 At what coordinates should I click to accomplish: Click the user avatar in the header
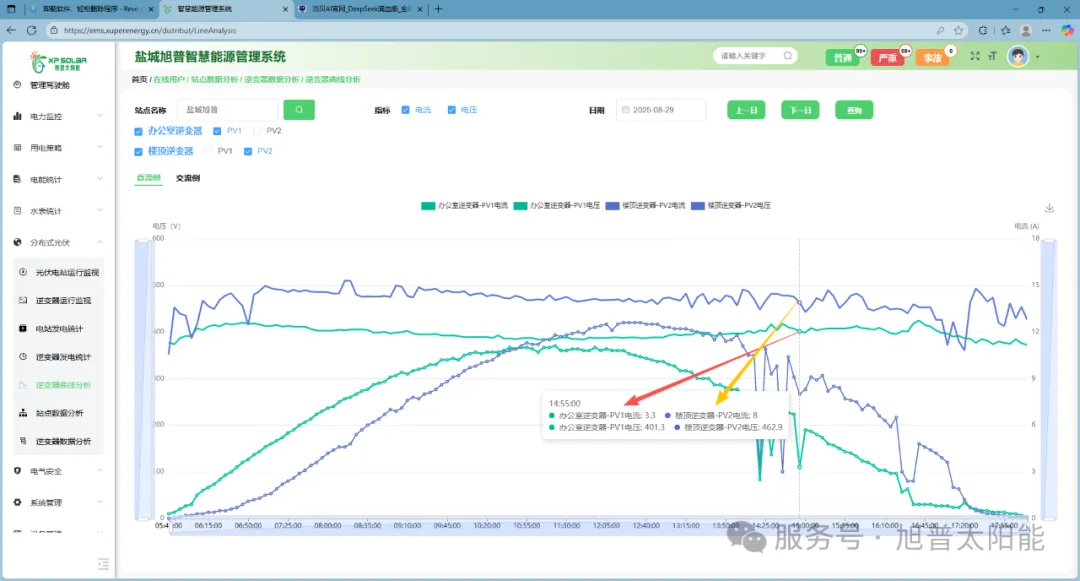[1018, 57]
